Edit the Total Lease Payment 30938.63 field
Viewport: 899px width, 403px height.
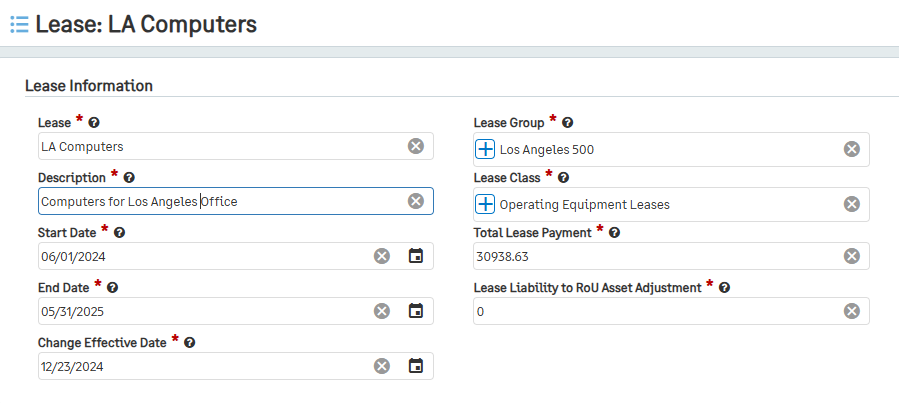(671, 256)
